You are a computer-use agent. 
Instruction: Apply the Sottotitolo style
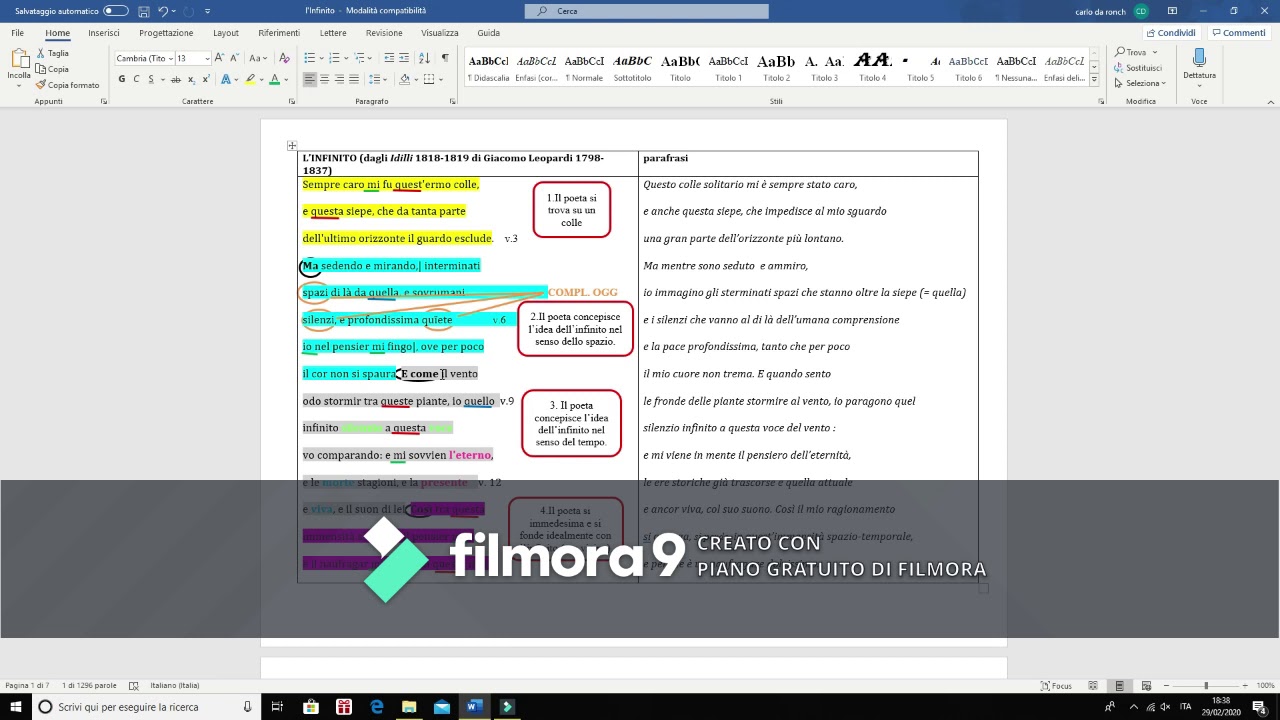(x=632, y=68)
